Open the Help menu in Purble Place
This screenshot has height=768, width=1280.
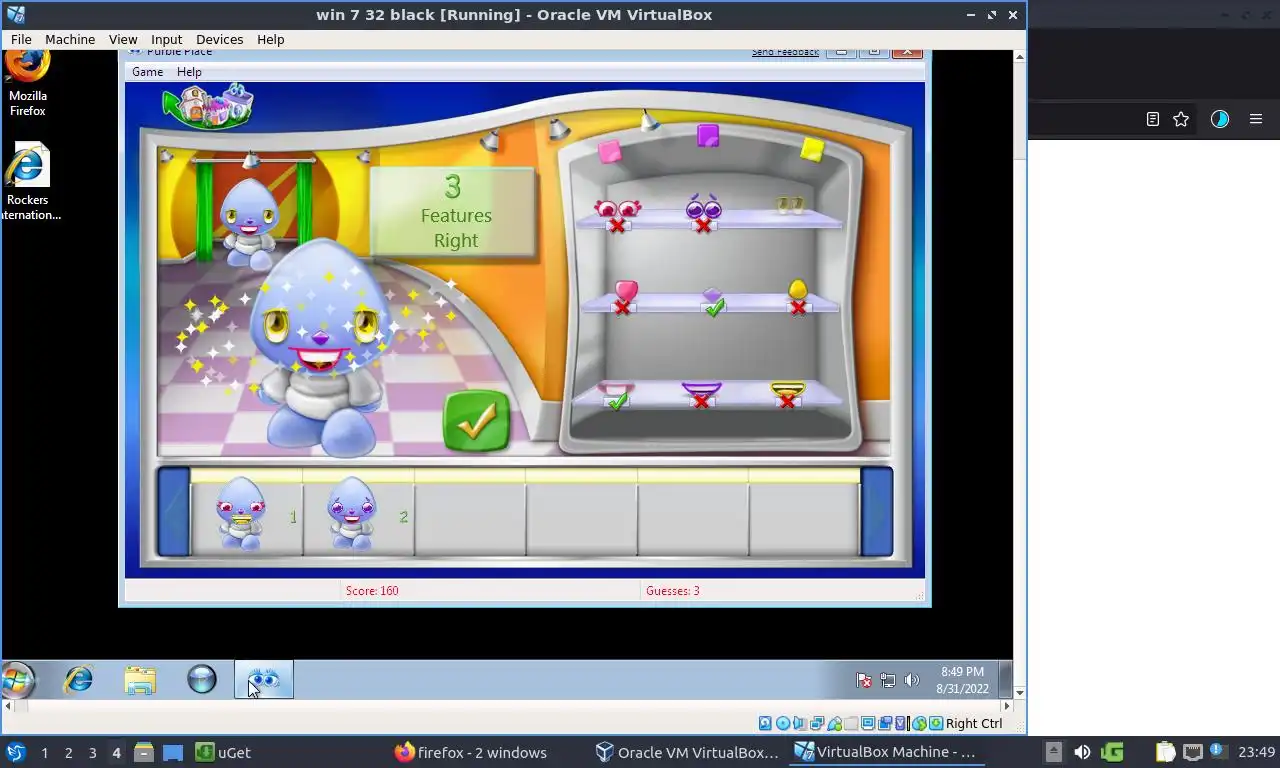tap(189, 72)
